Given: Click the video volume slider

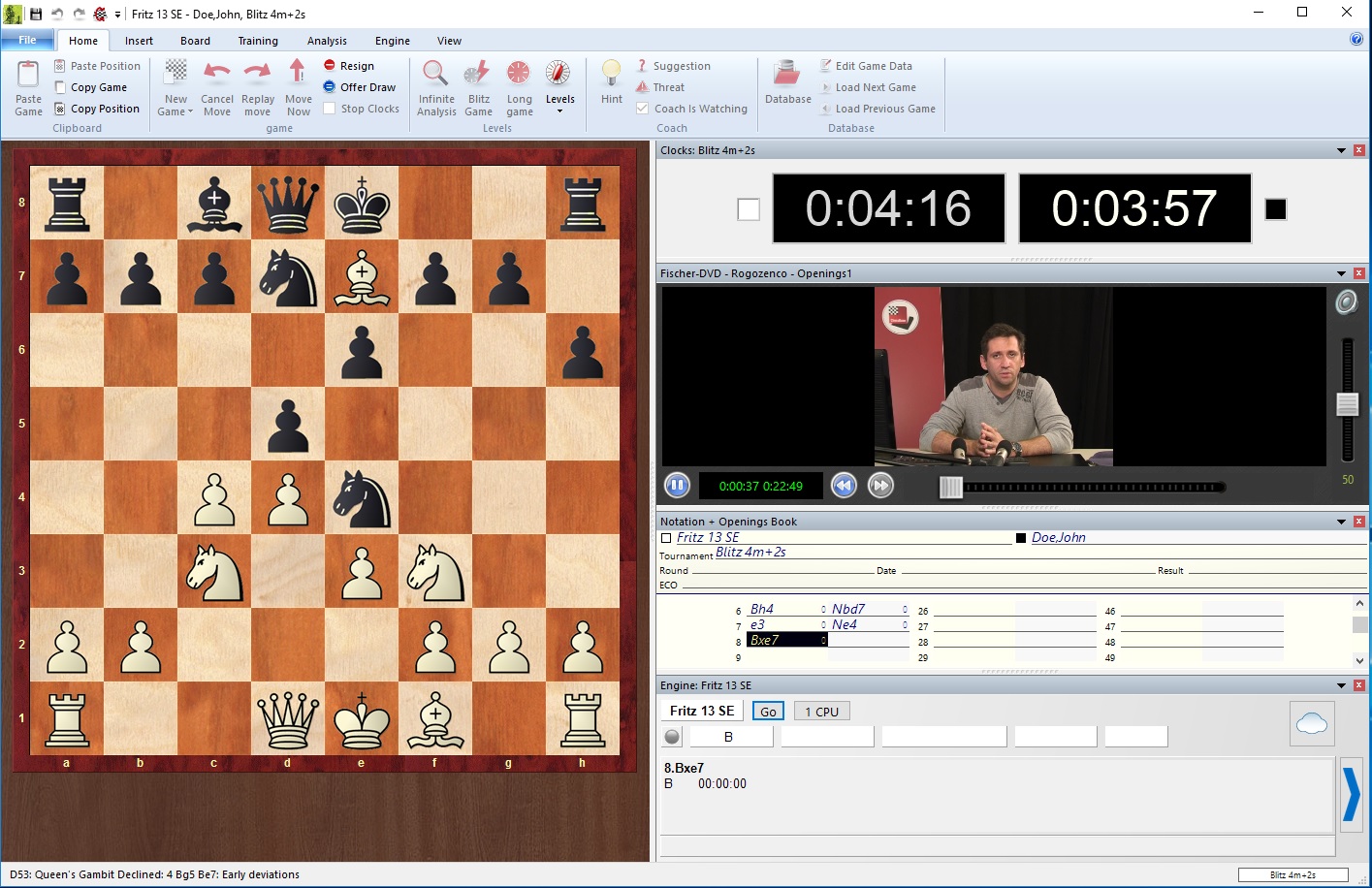Looking at the screenshot, I should (1347, 402).
